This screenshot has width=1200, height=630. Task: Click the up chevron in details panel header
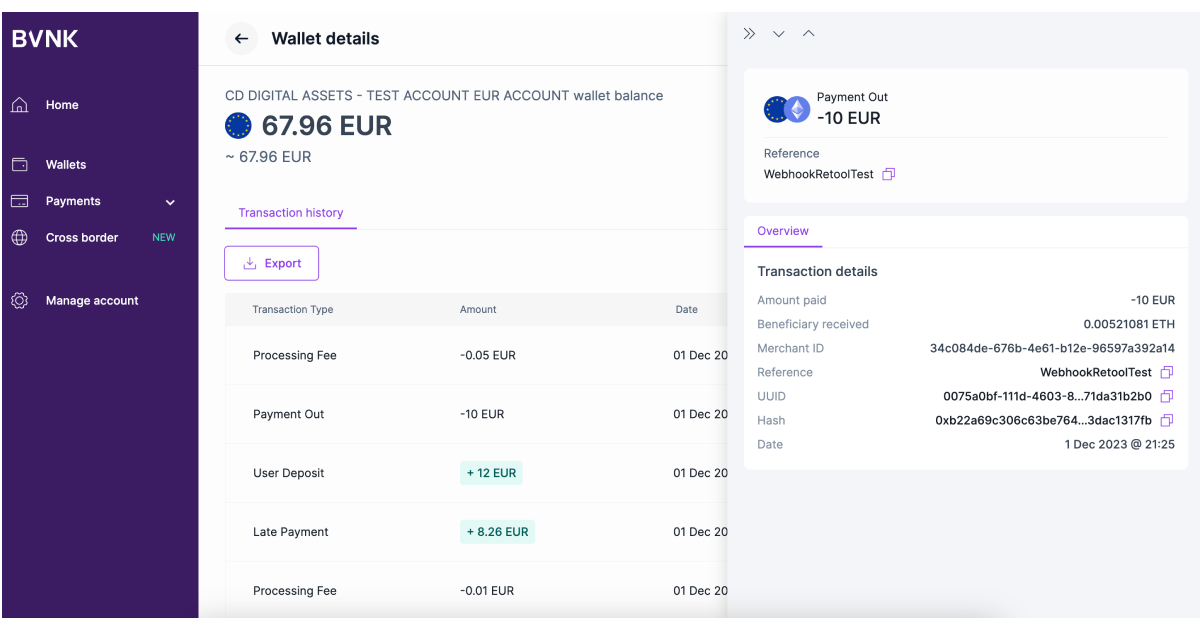[808, 33]
